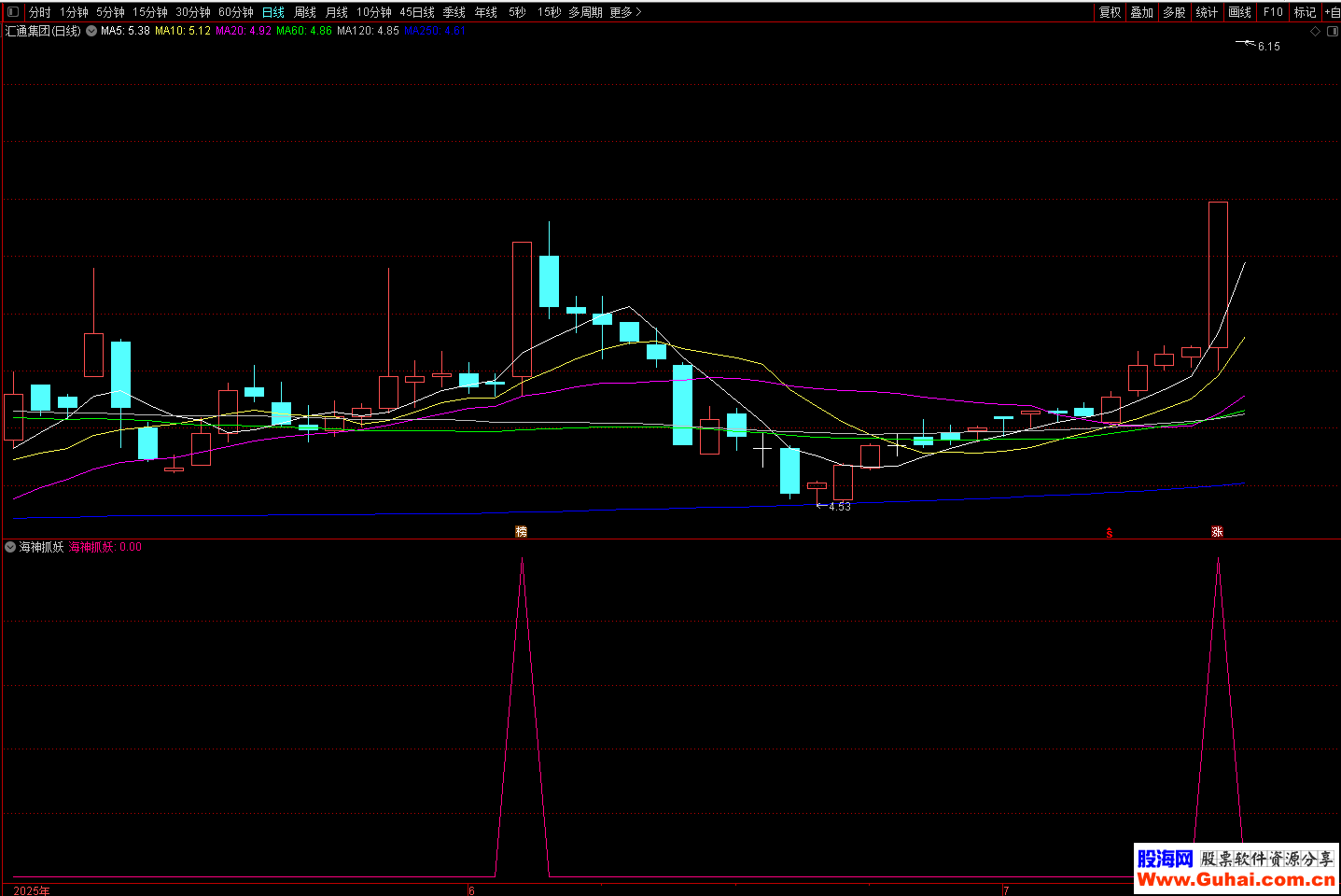Switch to 年线 yearly chart
This screenshot has width=1341, height=896.
point(486,12)
